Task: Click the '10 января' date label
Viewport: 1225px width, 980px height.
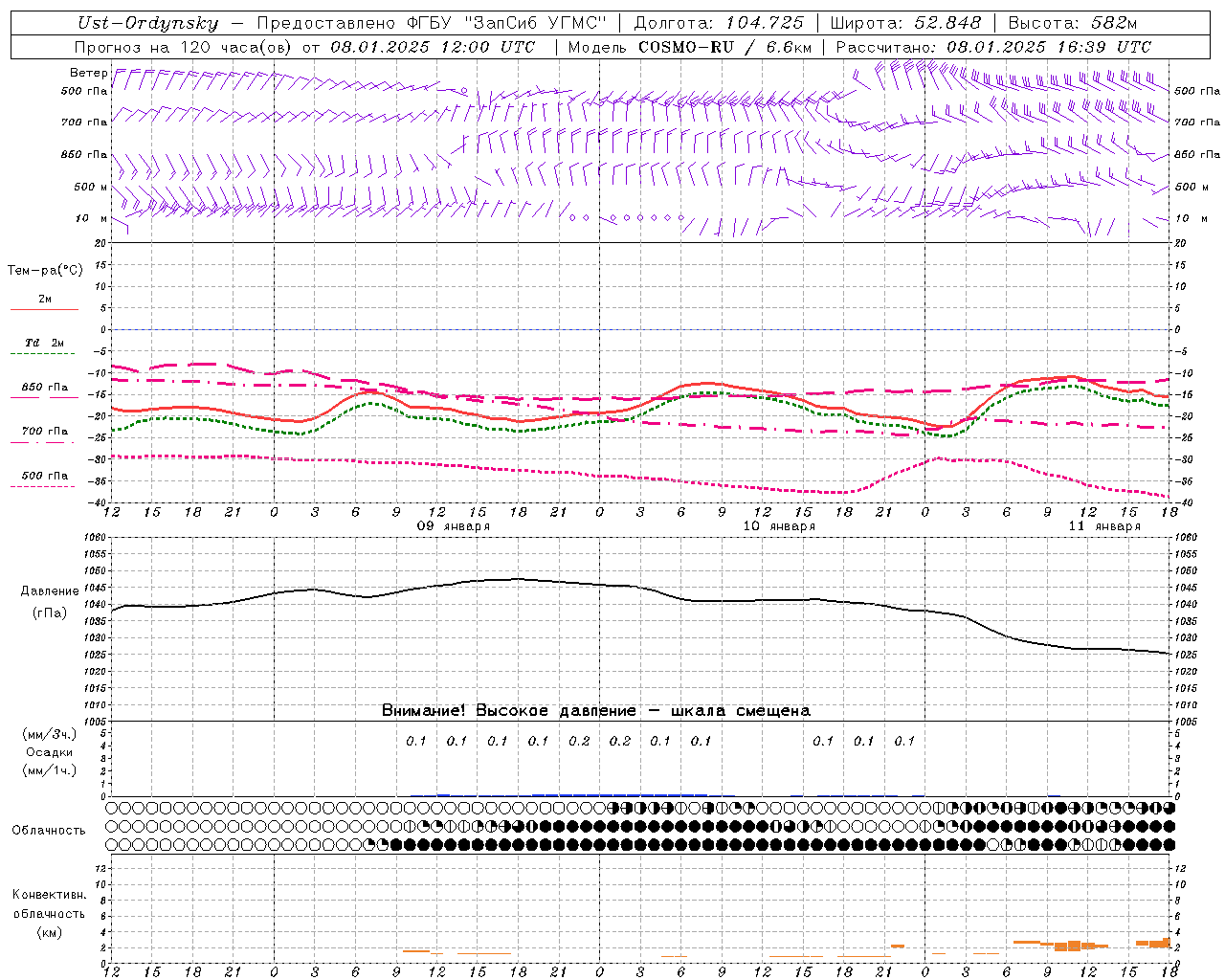Action: coord(779,526)
